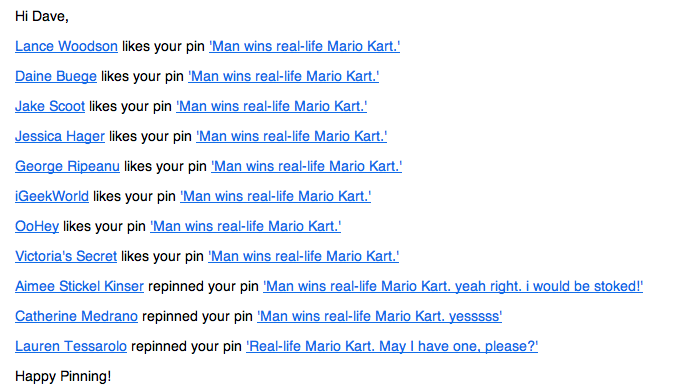Visit the iGeekWorld profile link
The width and height of the screenshot is (685, 390).
coord(52,196)
